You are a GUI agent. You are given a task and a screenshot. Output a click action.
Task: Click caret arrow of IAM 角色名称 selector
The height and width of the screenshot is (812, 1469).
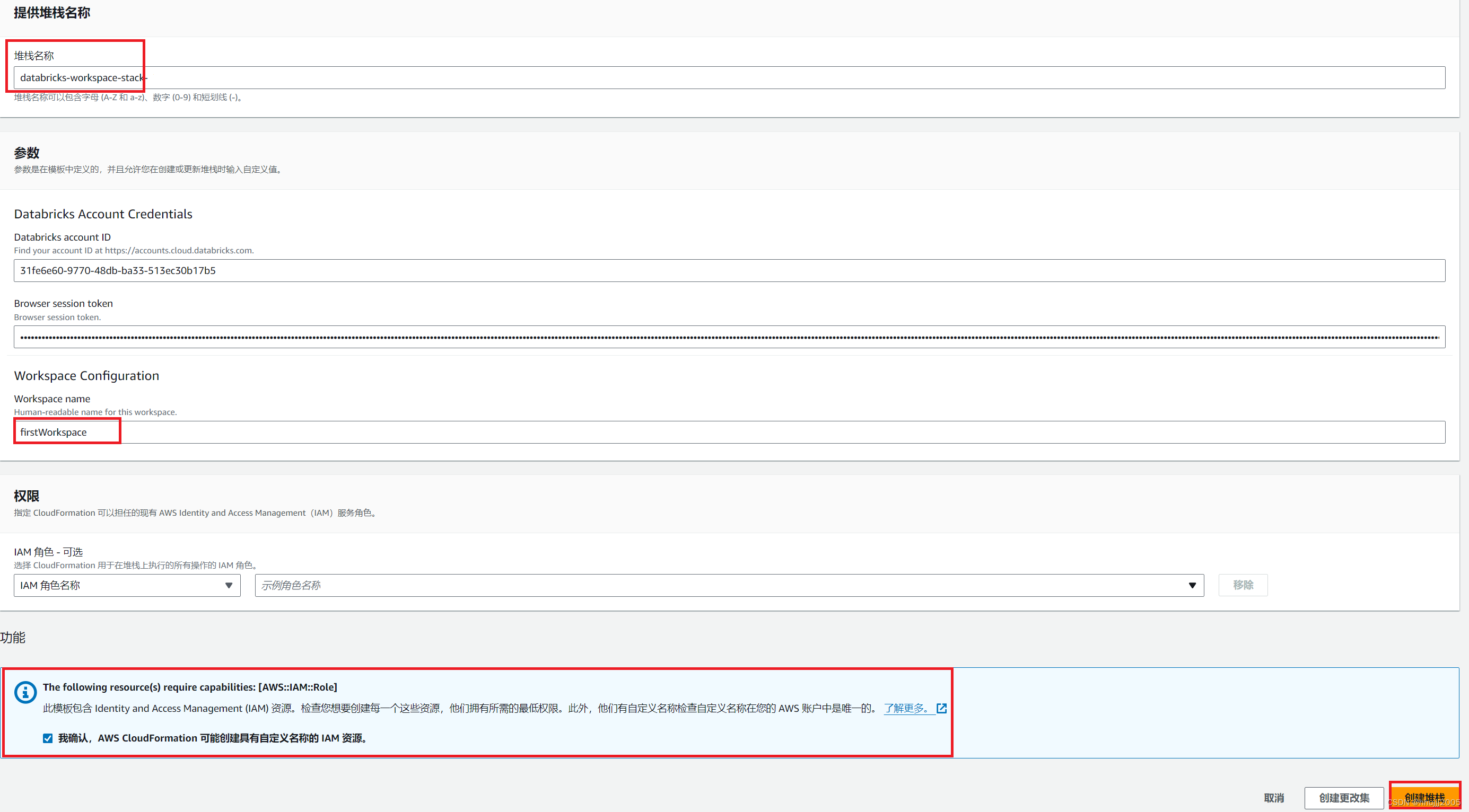tap(229, 585)
